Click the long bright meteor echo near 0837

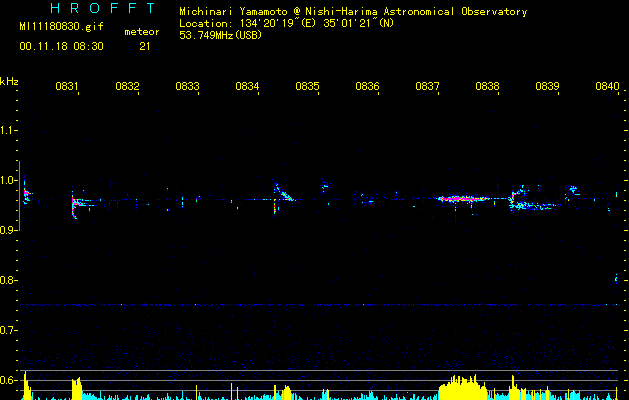tap(462, 199)
